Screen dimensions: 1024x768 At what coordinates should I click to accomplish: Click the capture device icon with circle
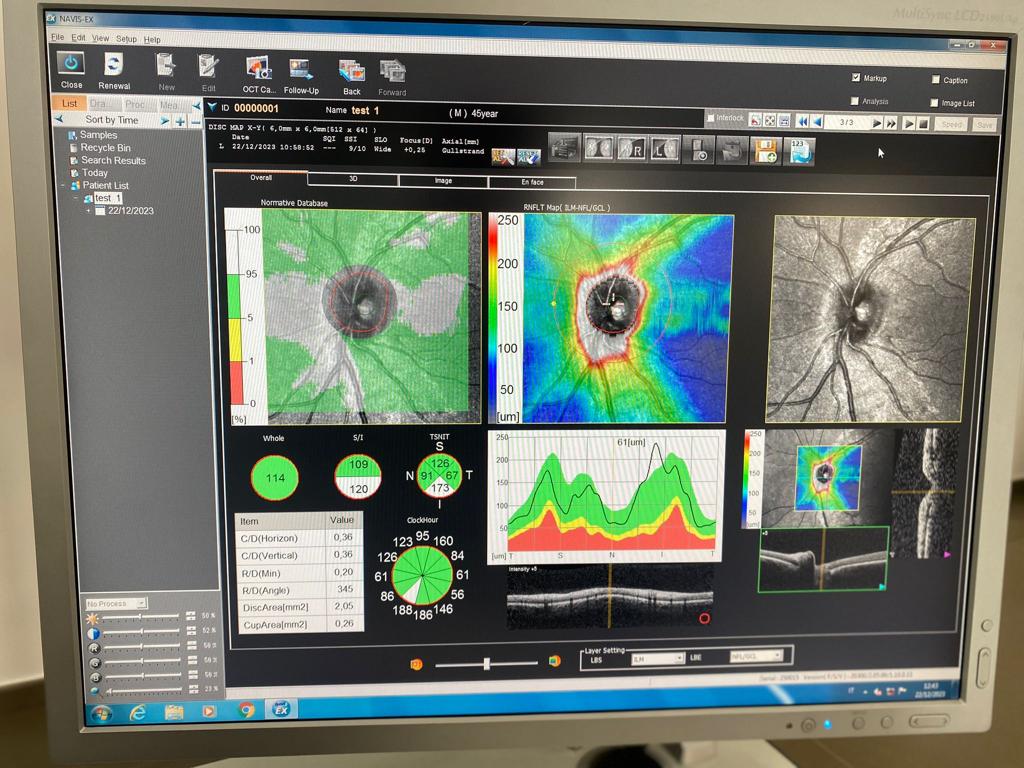point(697,150)
